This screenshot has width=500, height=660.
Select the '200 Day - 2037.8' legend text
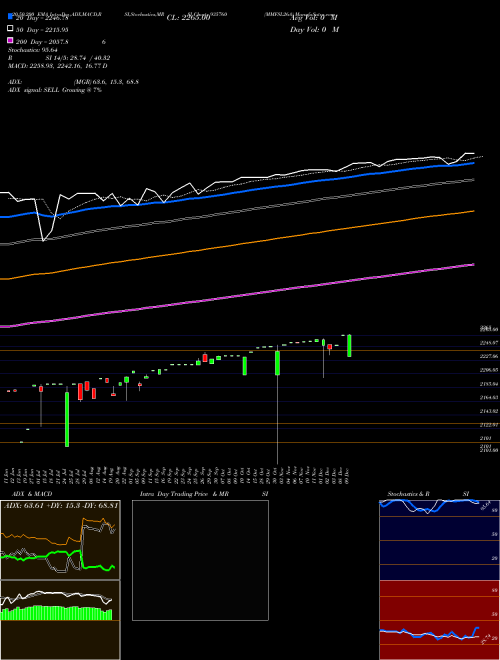(42, 42)
